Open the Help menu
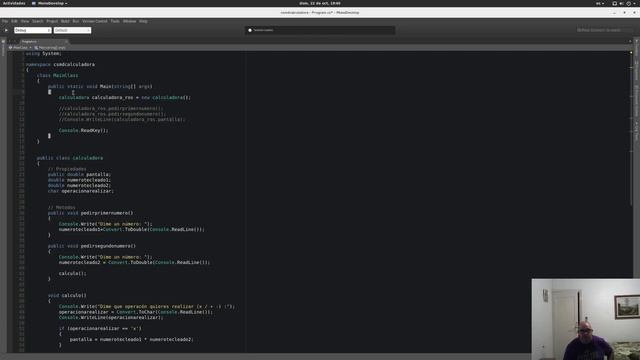The width and height of the screenshot is (640, 360). pyautogui.click(x=143, y=21)
